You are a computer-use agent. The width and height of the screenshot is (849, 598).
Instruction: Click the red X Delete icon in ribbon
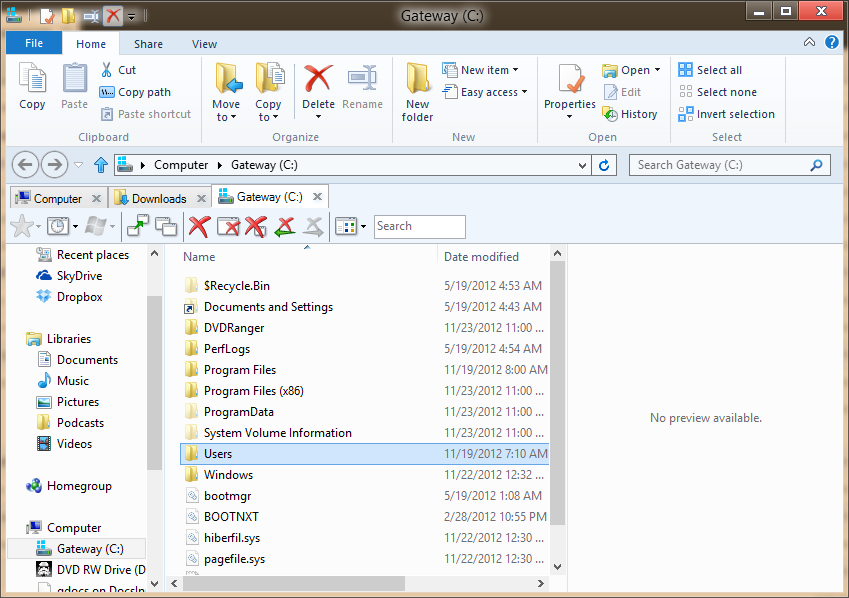point(318,78)
